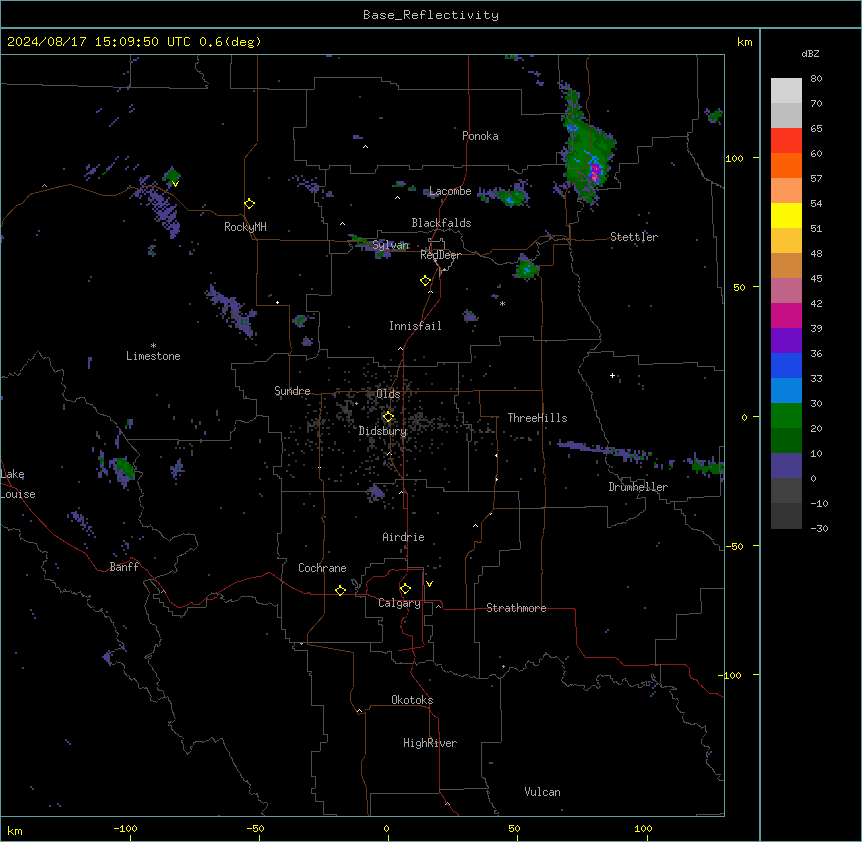Click the RockyMH label

coord(245,227)
